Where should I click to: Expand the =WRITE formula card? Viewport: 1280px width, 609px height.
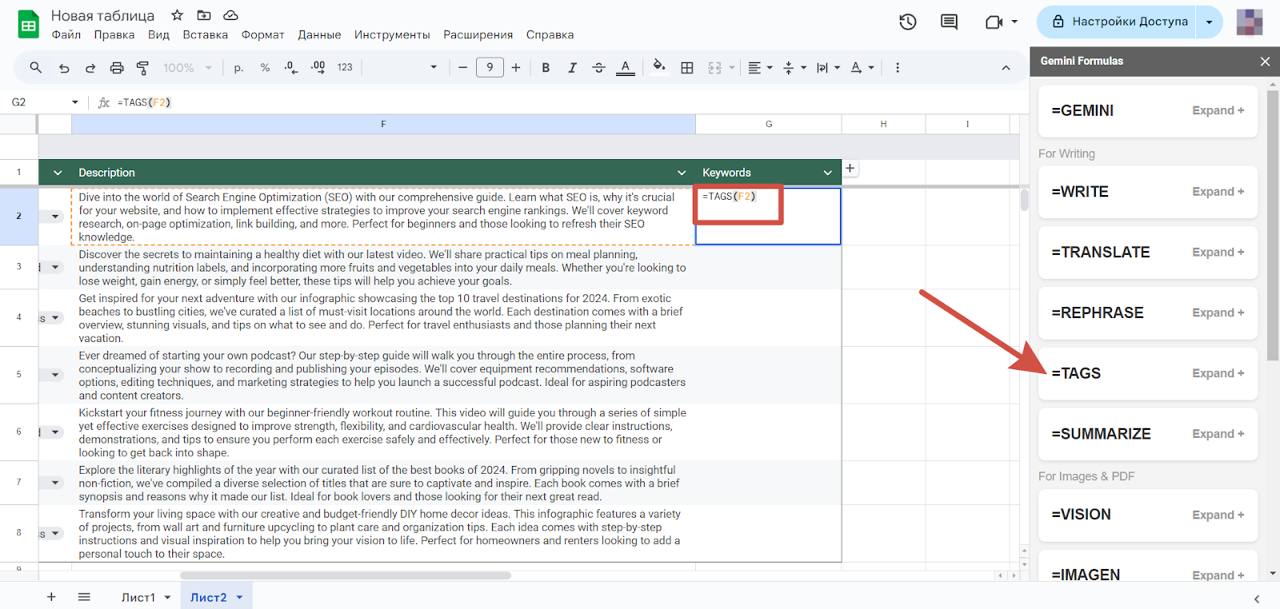click(1218, 192)
